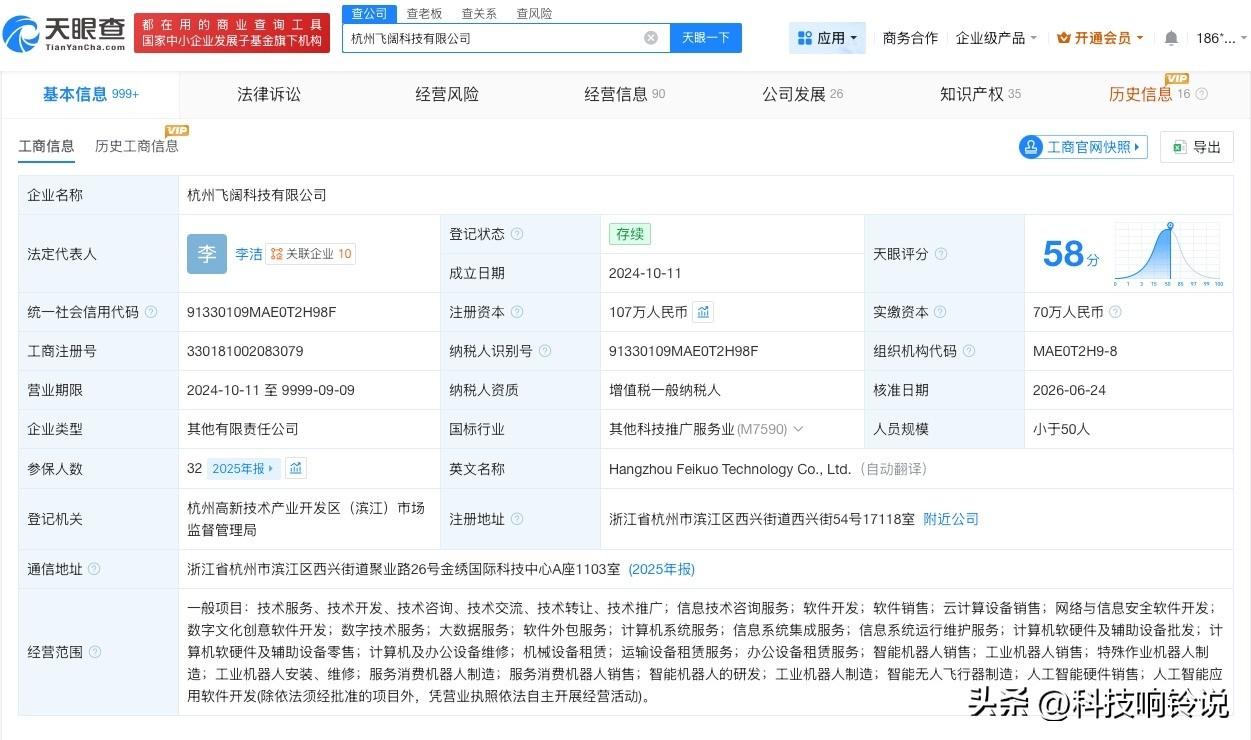This screenshot has height=740, width=1251.
Task: Open the 应用 dropdown menu
Action: pos(828,38)
